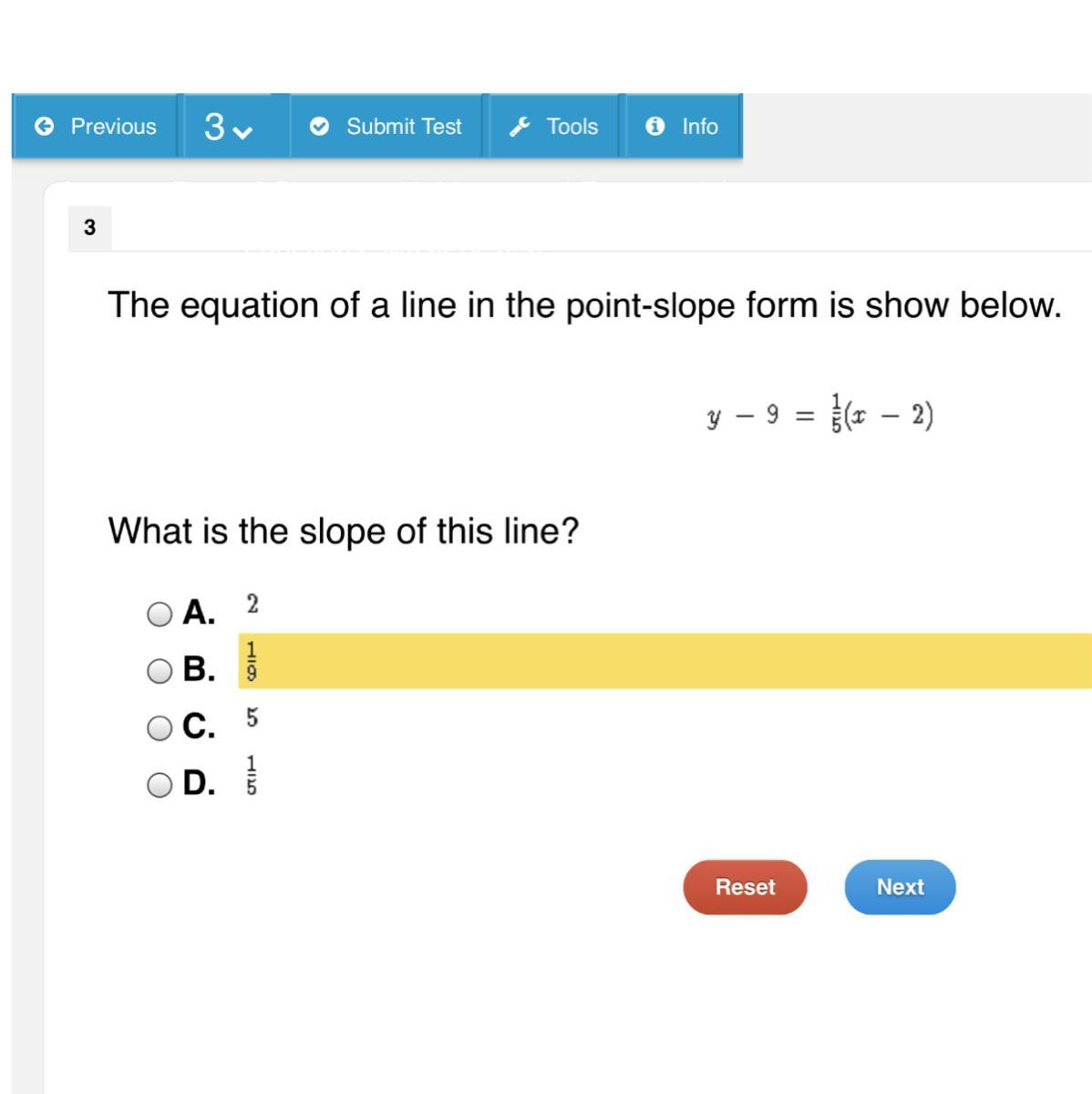Click the answer D fraction one-fifth
Screen dimensions: 1092x1094
[x=252, y=775]
